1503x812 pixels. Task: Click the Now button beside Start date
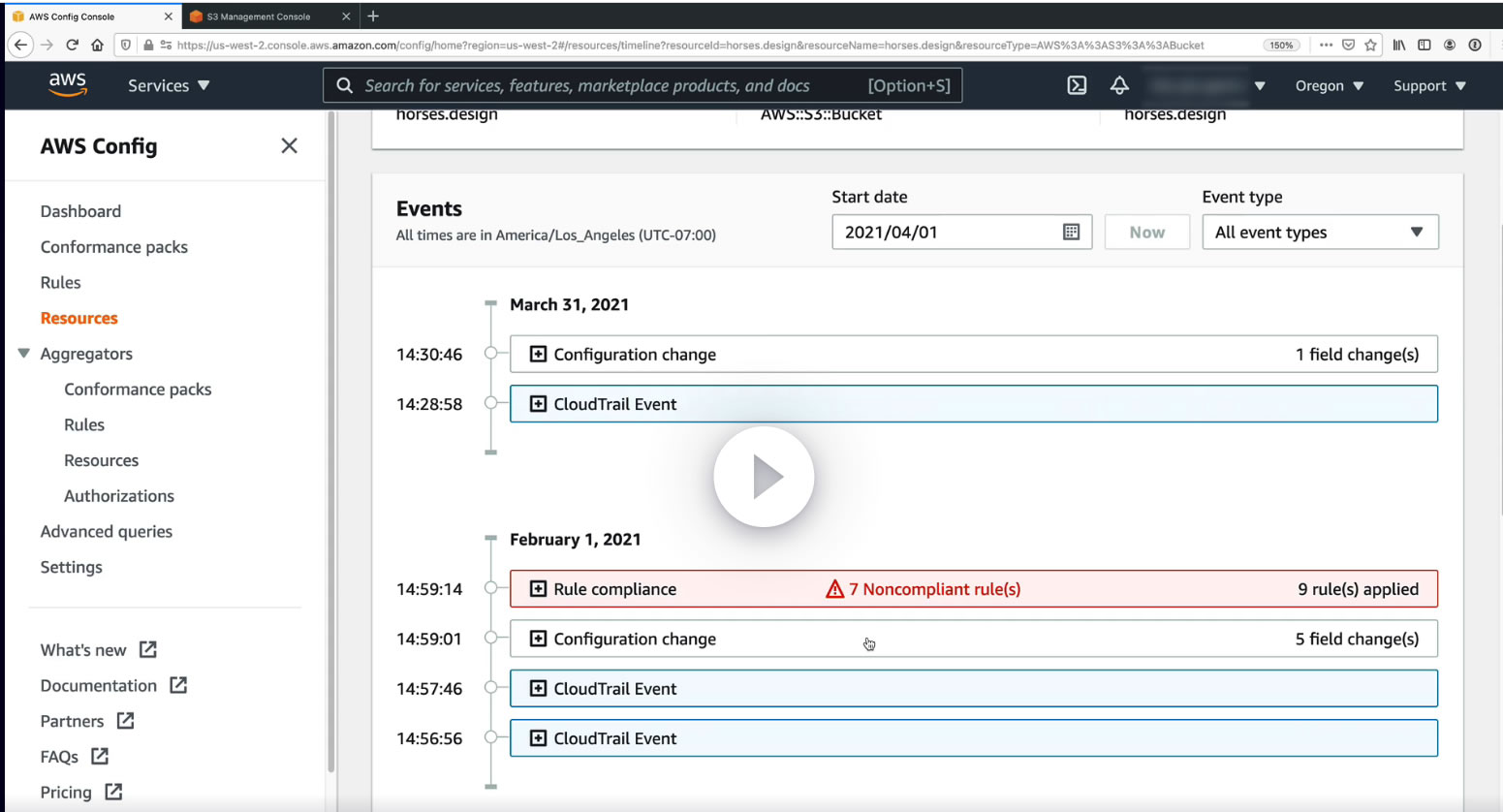tap(1146, 232)
